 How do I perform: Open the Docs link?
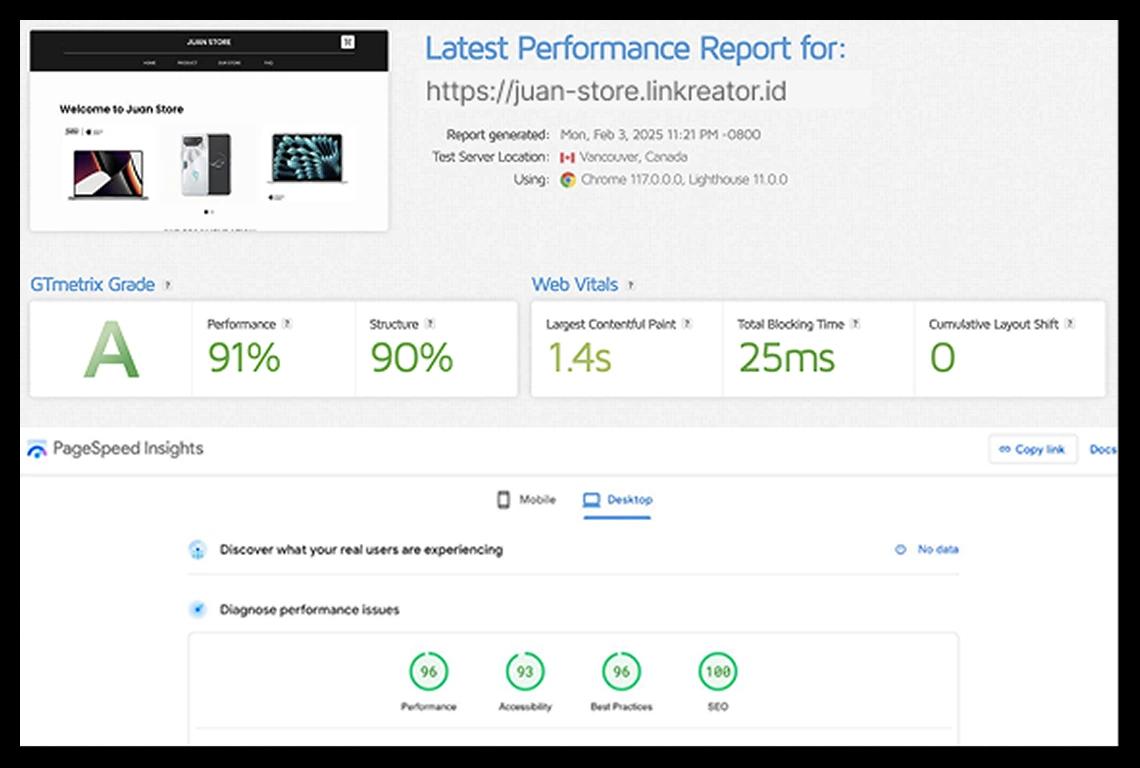coord(1102,450)
